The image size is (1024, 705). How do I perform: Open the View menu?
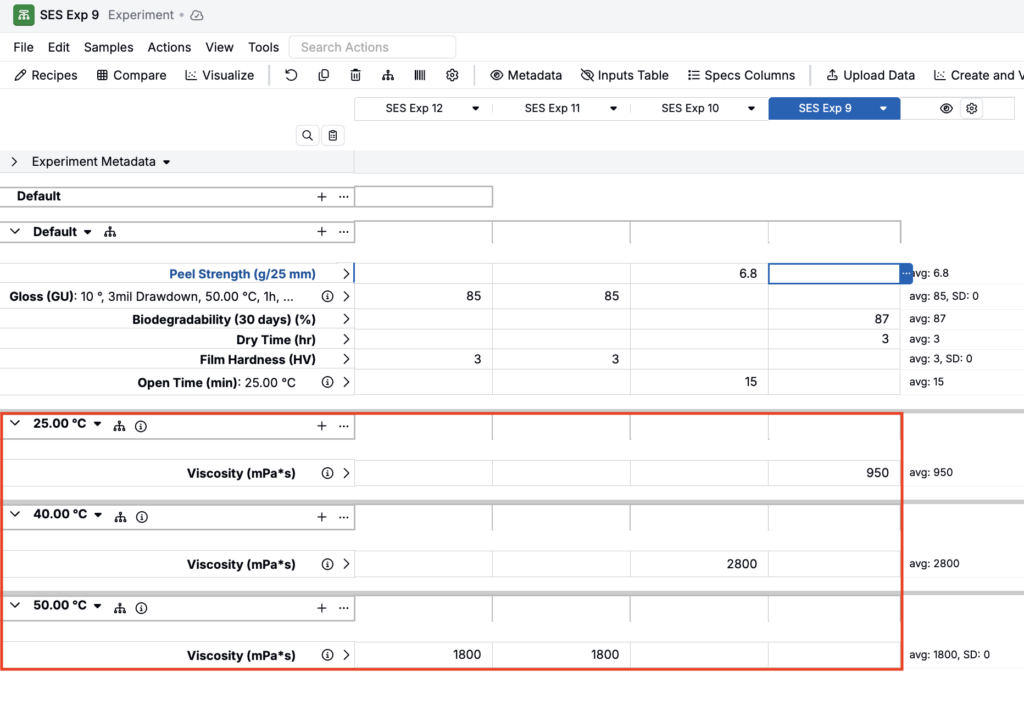(219, 47)
